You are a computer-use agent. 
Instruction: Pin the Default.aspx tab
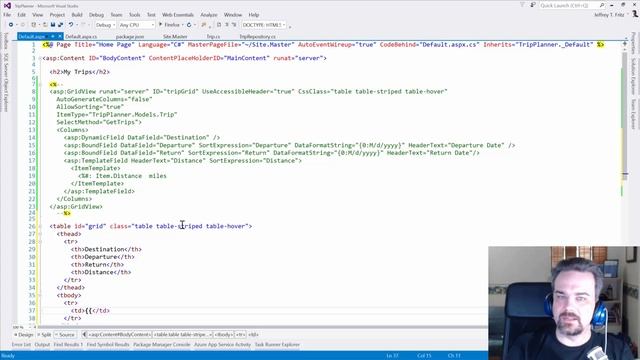tap(53, 36)
